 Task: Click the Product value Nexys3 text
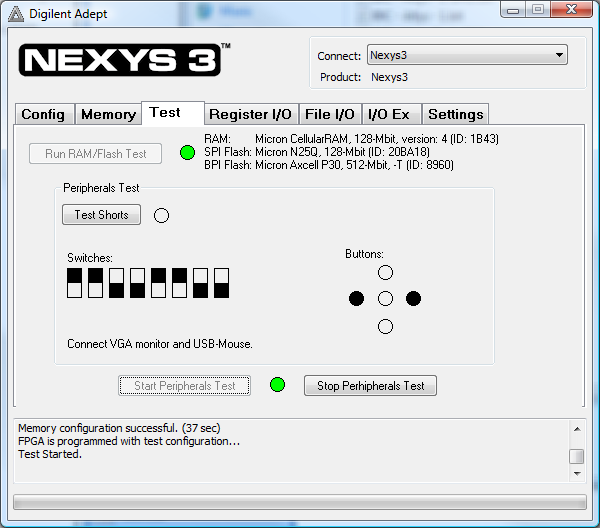390,77
